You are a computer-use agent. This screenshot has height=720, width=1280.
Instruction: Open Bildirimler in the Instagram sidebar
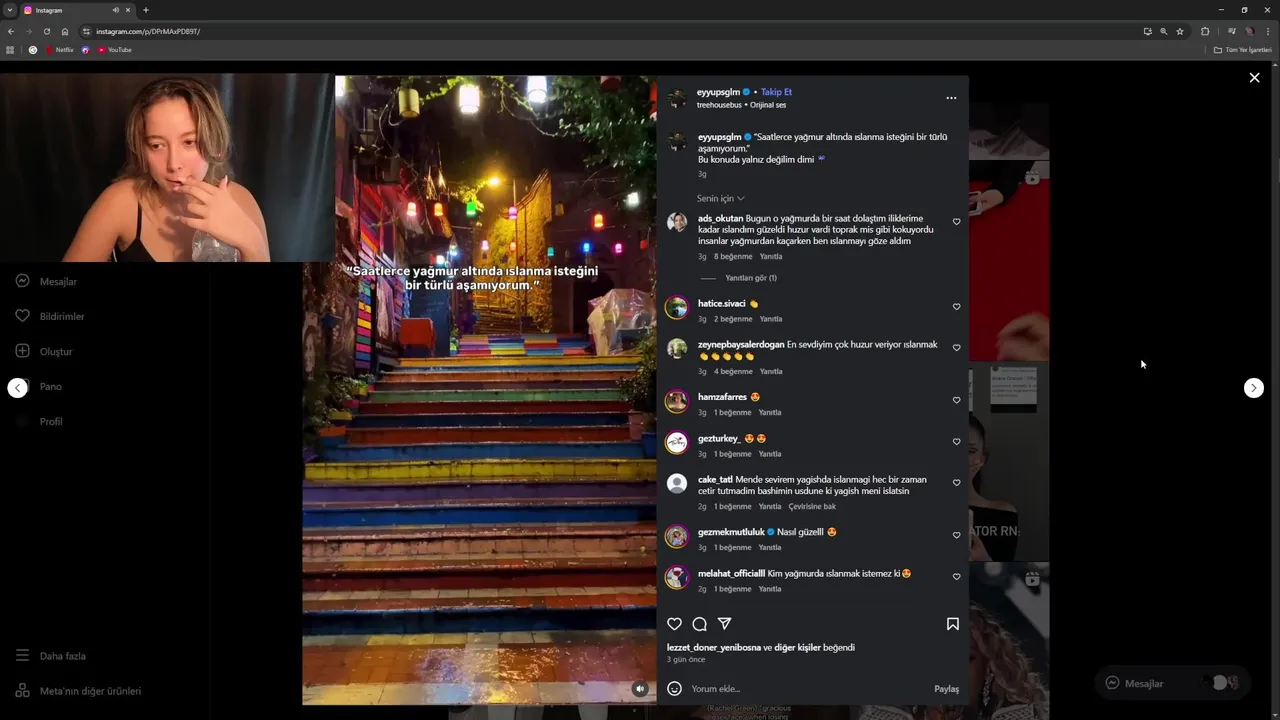point(50,317)
